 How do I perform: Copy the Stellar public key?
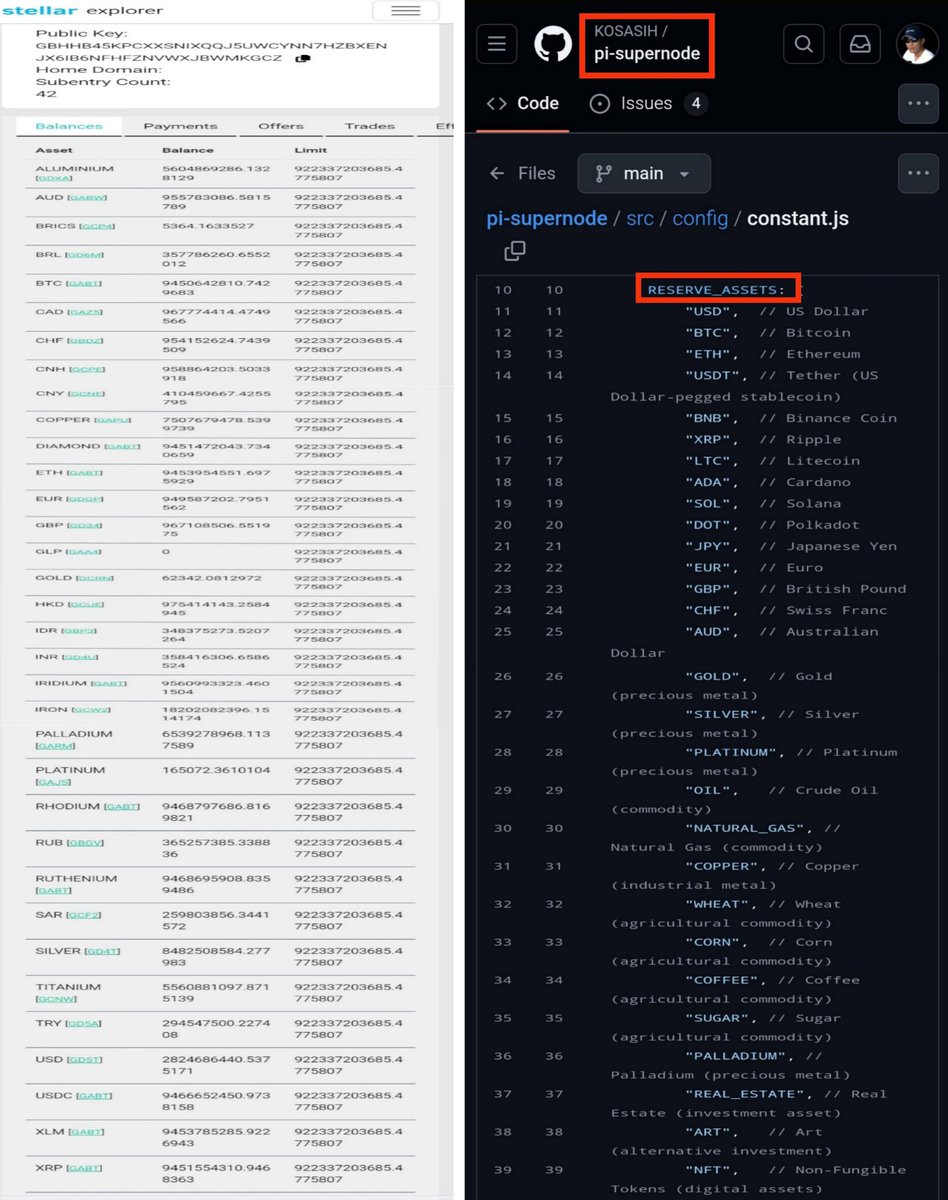point(302,58)
